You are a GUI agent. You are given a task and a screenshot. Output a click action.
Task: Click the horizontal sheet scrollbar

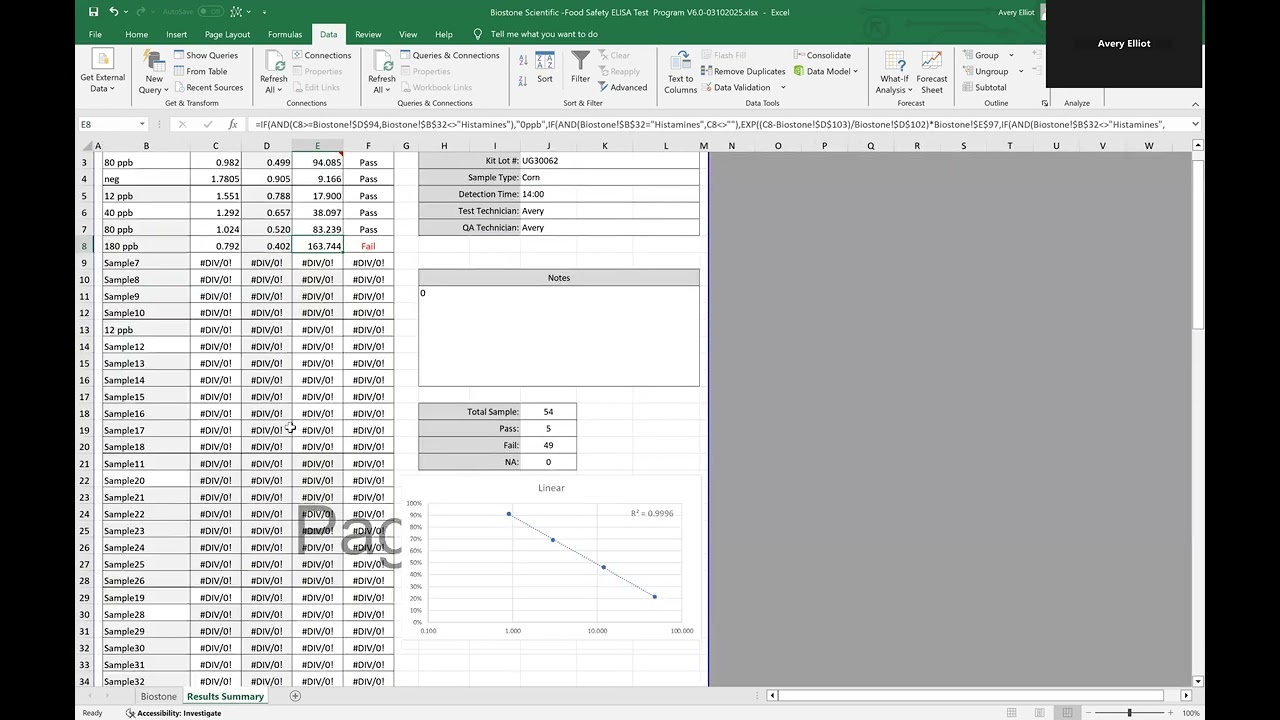click(x=971, y=695)
